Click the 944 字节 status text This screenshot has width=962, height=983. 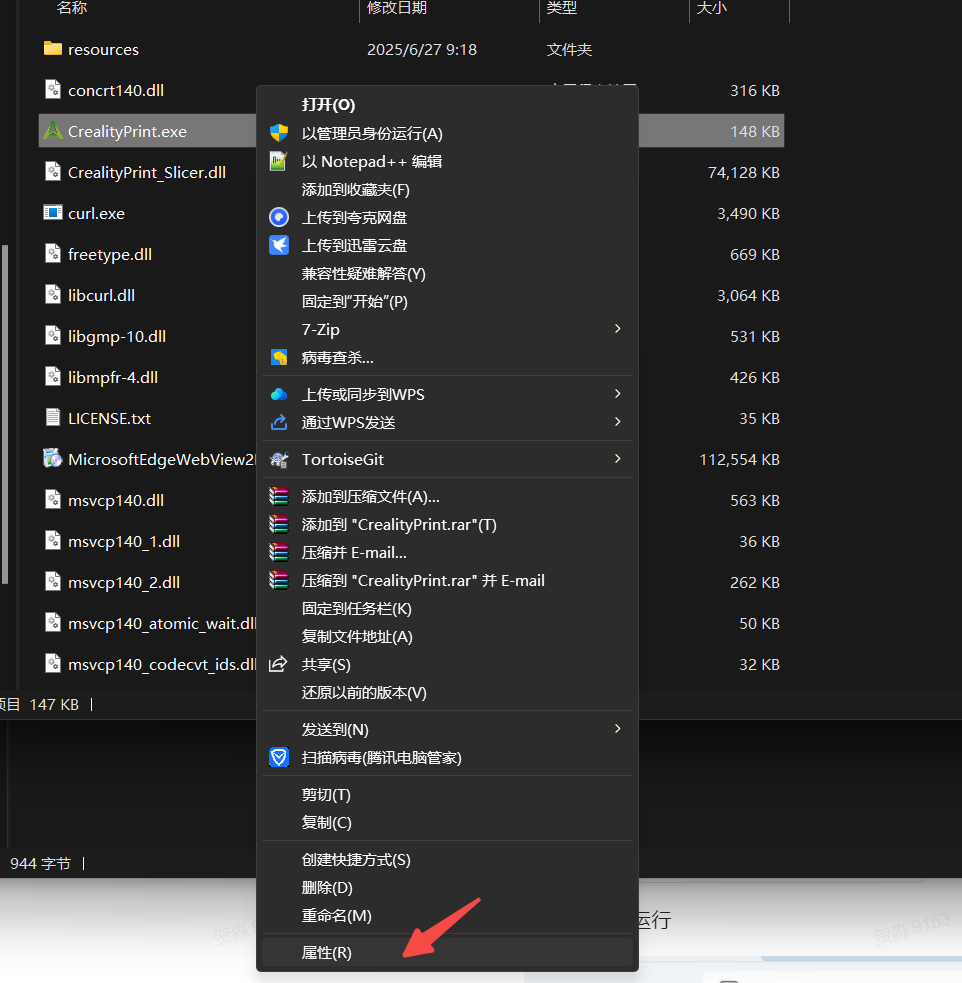(x=41, y=863)
